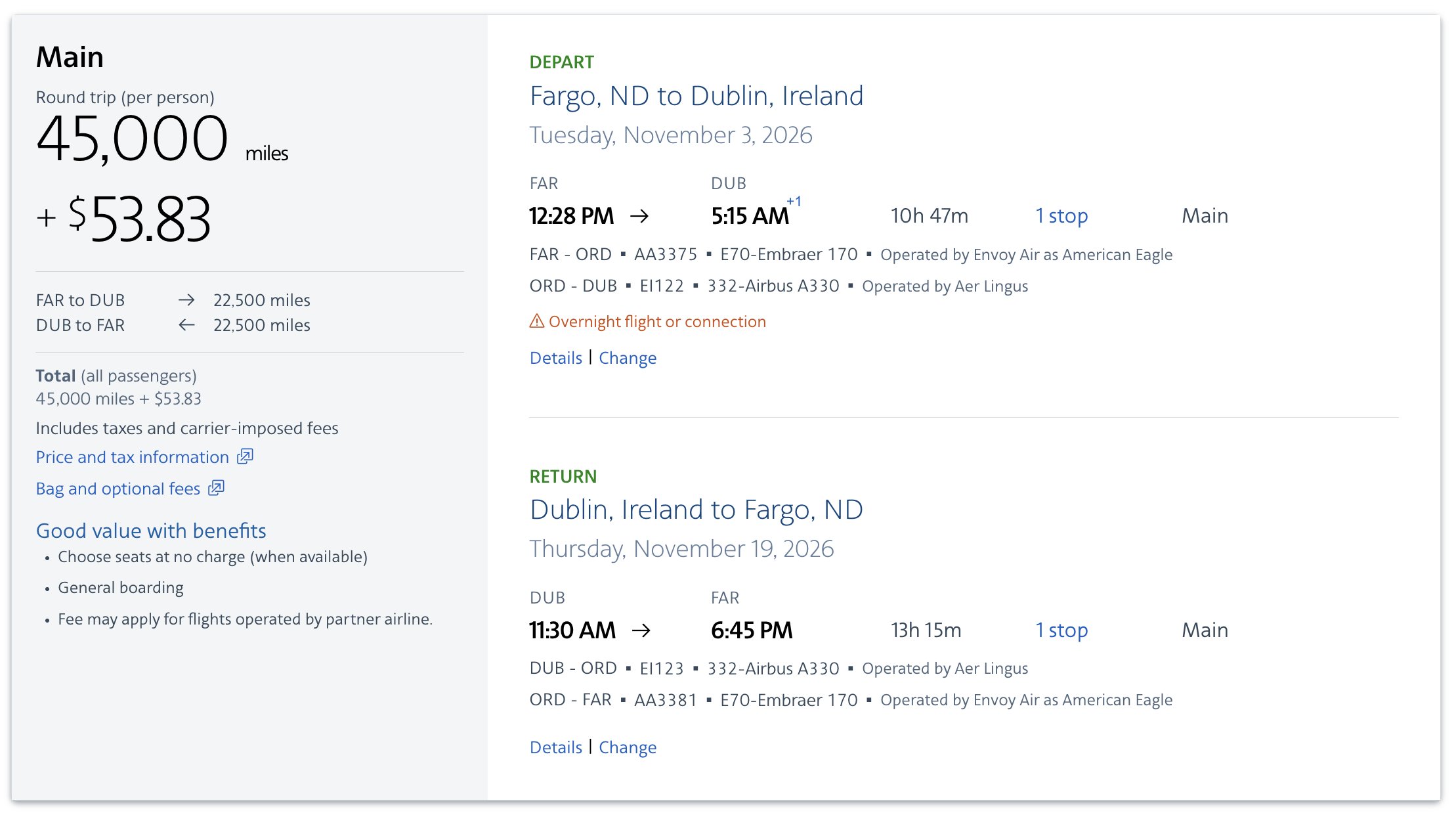The height and width of the screenshot is (813, 1456).
Task: Click the RETURN section heading
Action: click(x=563, y=476)
